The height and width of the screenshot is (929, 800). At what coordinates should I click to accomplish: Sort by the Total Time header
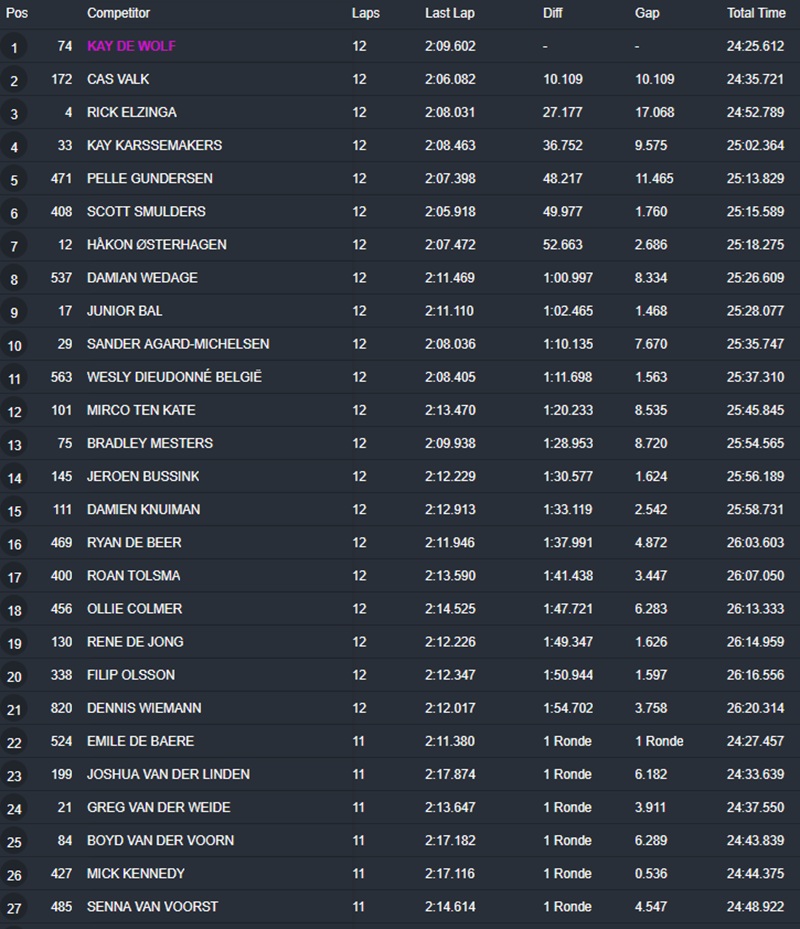pyautogui.click(x=756, y=13)
